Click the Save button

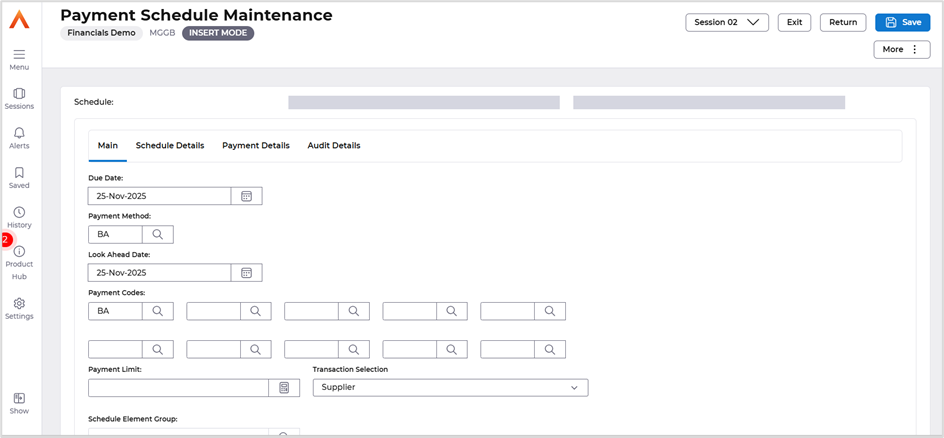902,22
